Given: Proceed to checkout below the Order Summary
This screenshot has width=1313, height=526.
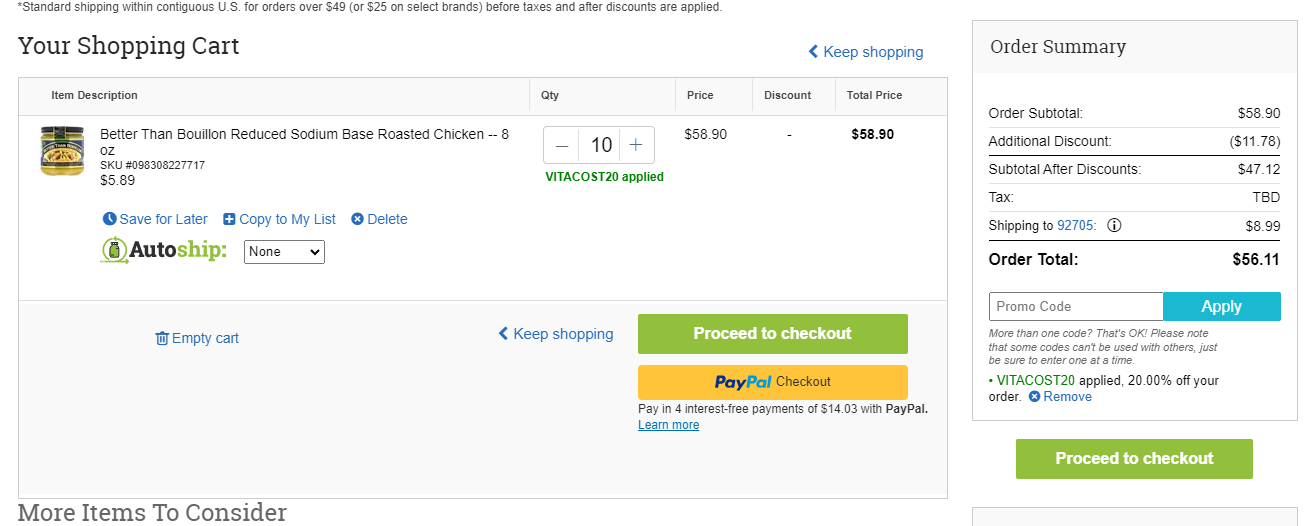Looking at the screenshot, I should pos(1134,459).
